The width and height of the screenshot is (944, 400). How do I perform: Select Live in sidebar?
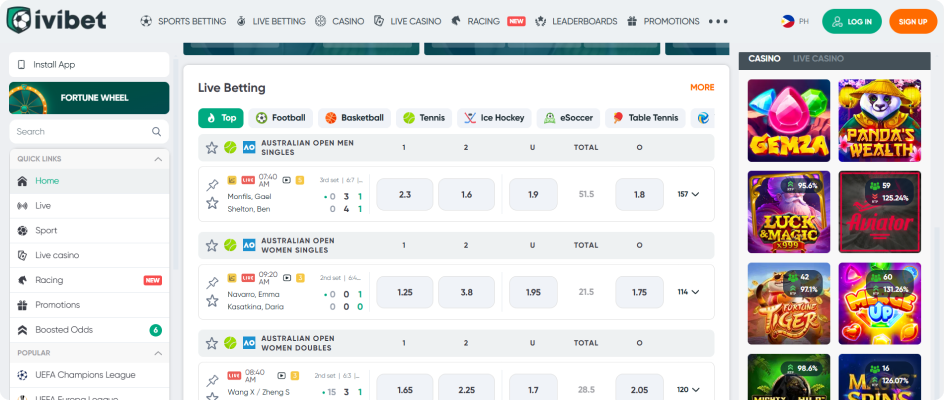[x=89, y=205]
